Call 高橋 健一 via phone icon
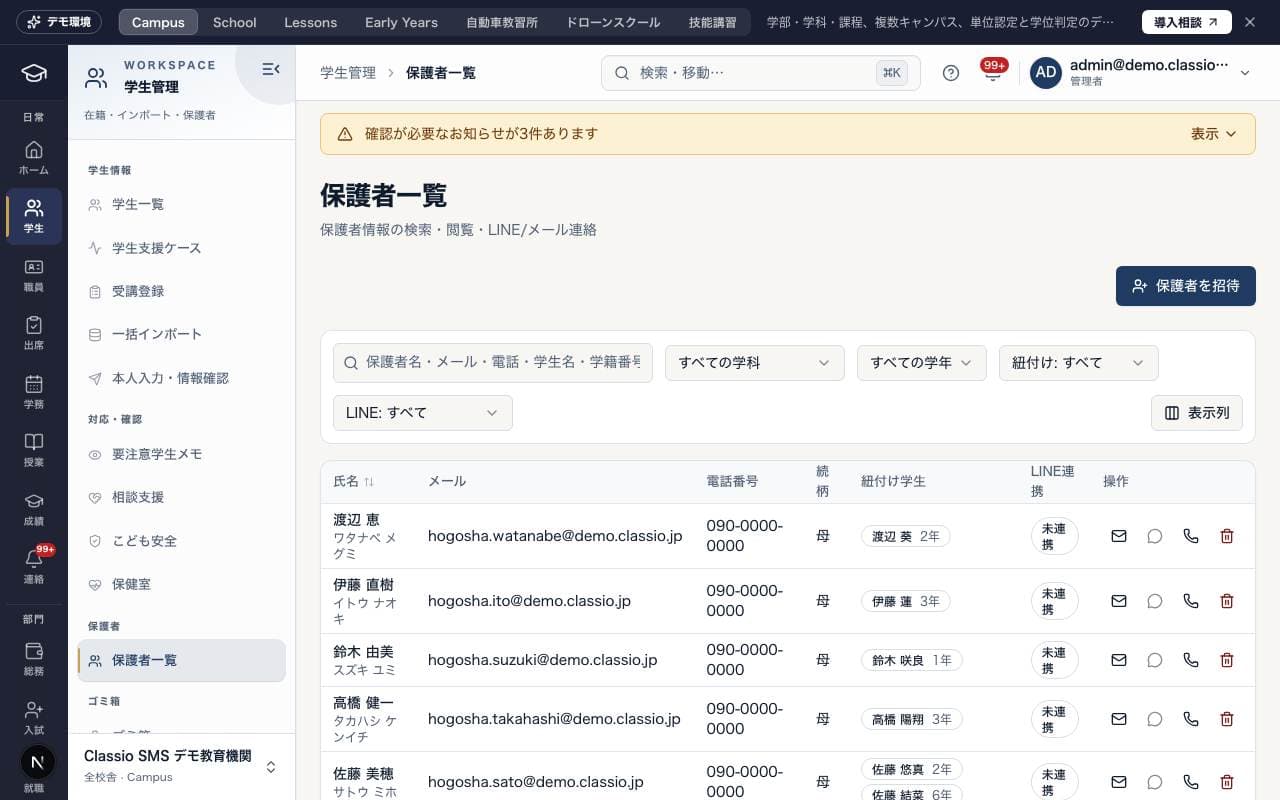 click(1191, 719)
